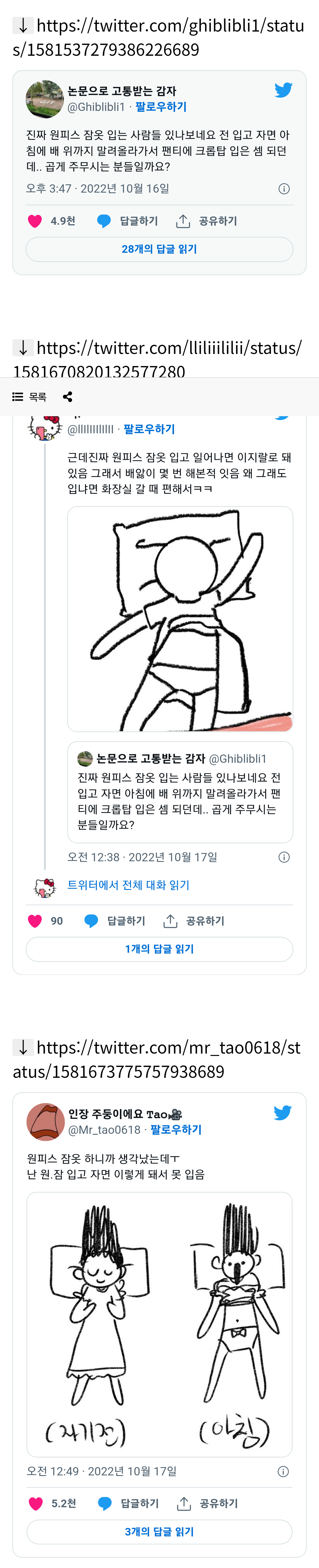Expand the 1개의 답글 읽기 replies
This screenshot has width=319, height=1568.
[159, 949]
